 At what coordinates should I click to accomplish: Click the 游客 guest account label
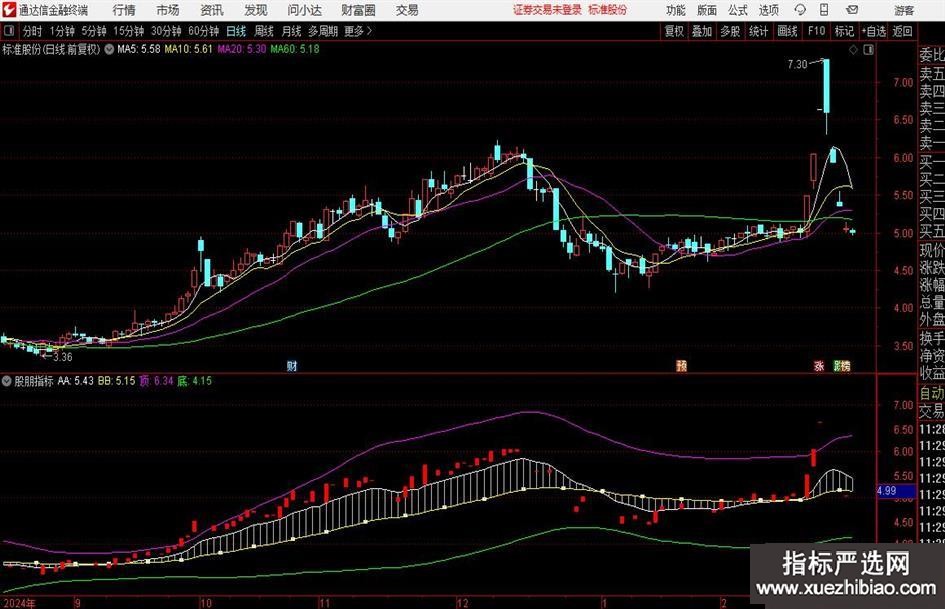[904, 10]
